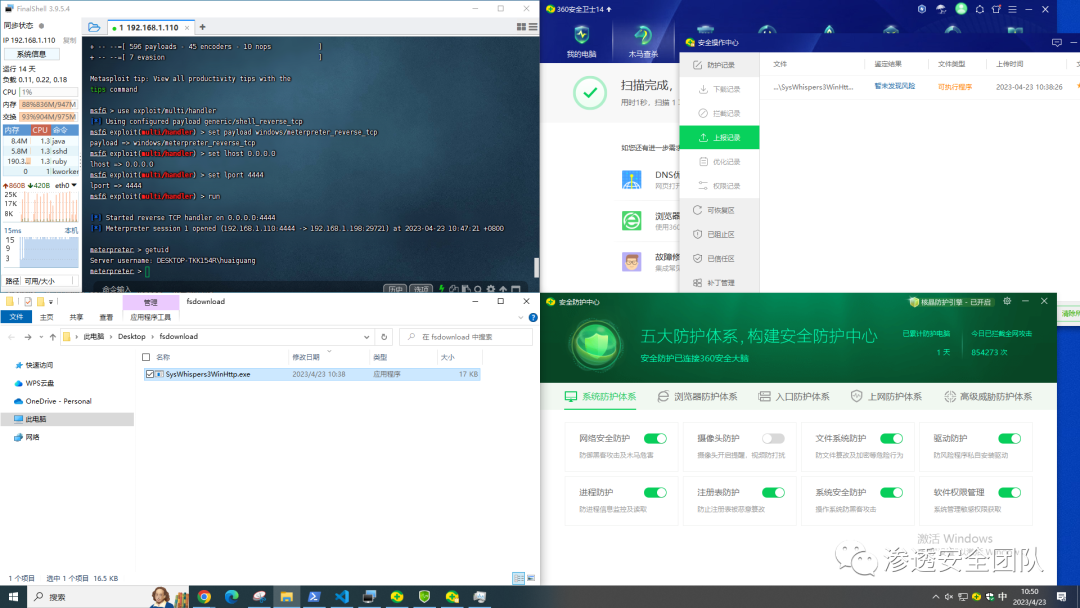Image resolution: width=1080 pixels, height=608 pixels.
Task: Select 优化记录 in the sidebar
Action: (720, 162)
